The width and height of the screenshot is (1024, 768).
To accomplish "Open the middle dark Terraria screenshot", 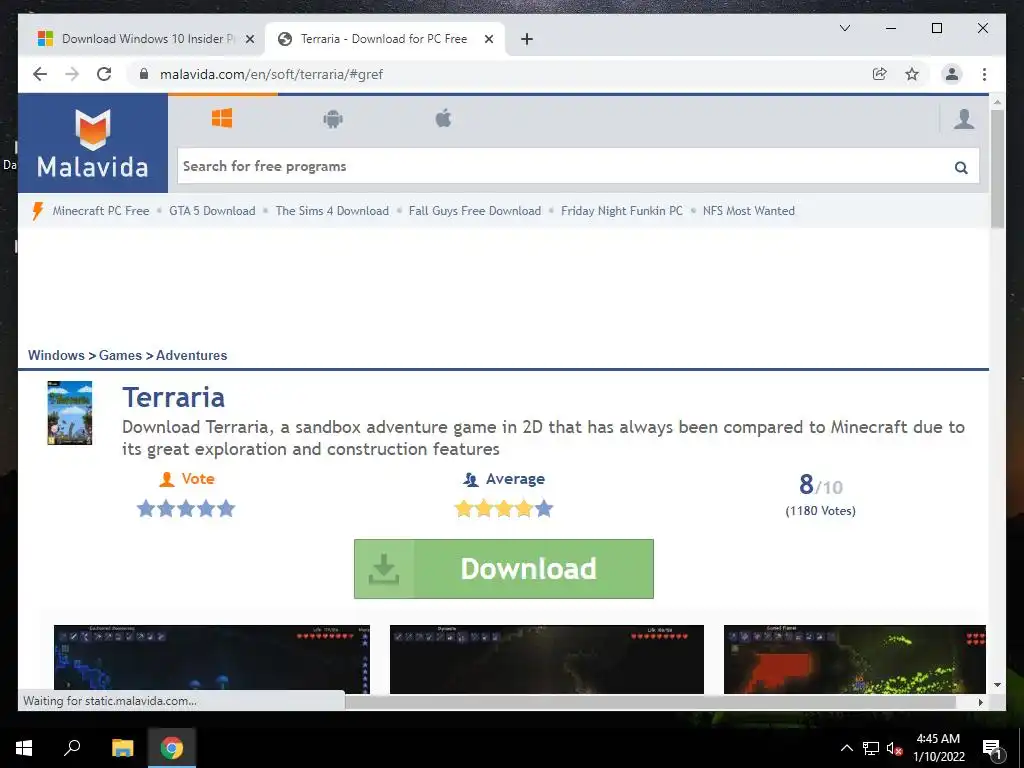I will tap(547, 659).
